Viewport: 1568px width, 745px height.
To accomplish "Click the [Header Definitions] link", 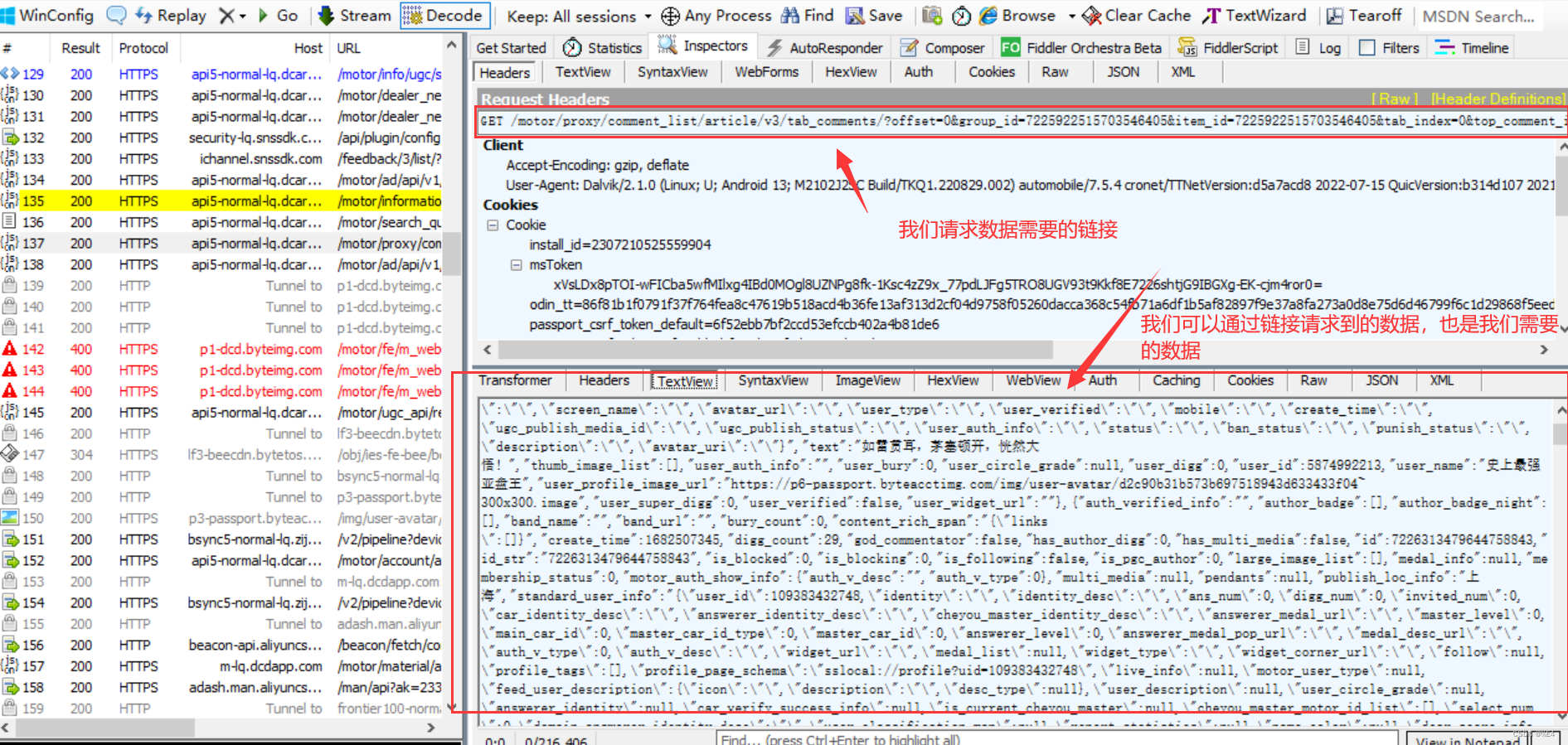I will click(1498, 99).
